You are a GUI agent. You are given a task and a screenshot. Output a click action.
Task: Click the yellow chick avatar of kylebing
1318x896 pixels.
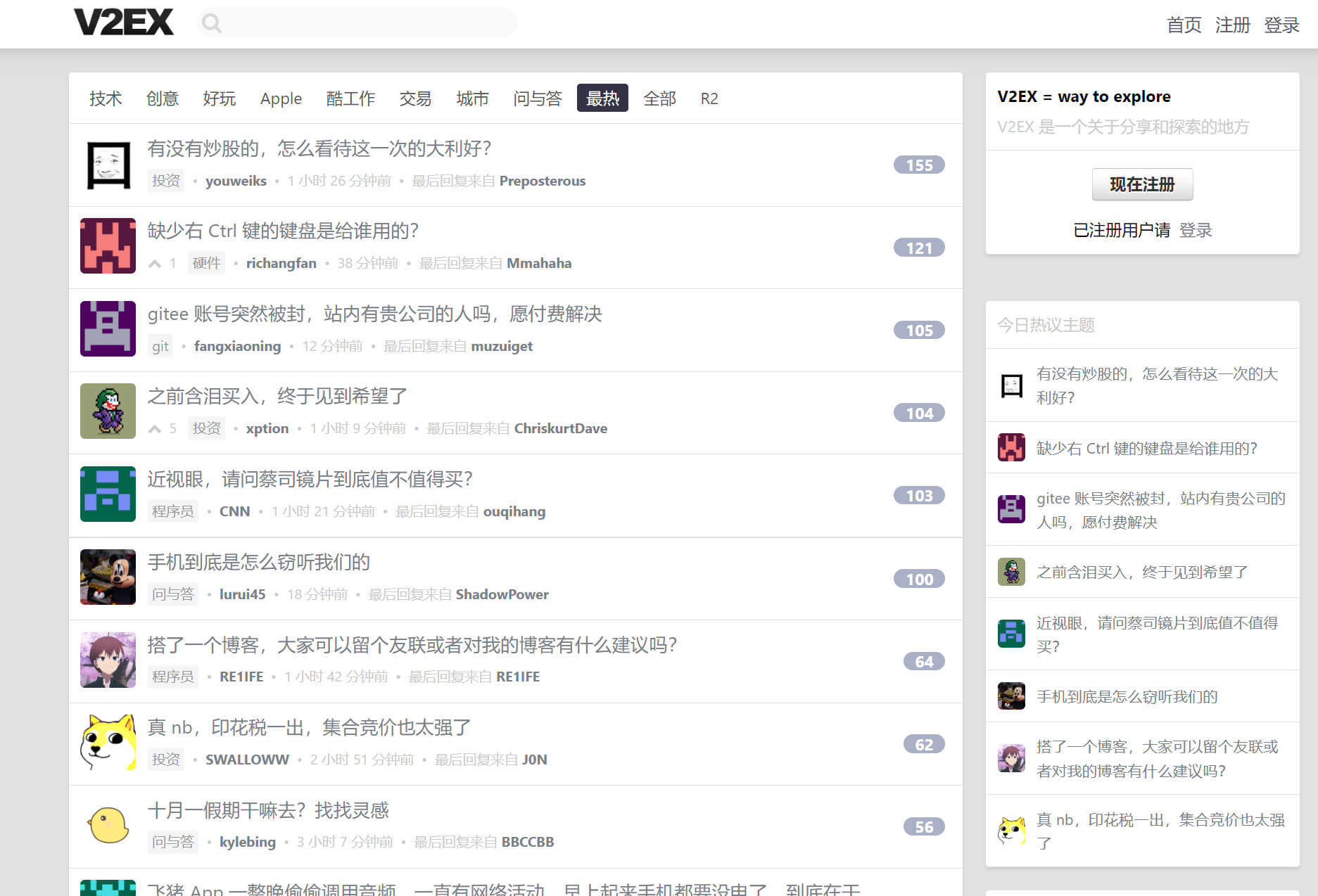[108, 826]
